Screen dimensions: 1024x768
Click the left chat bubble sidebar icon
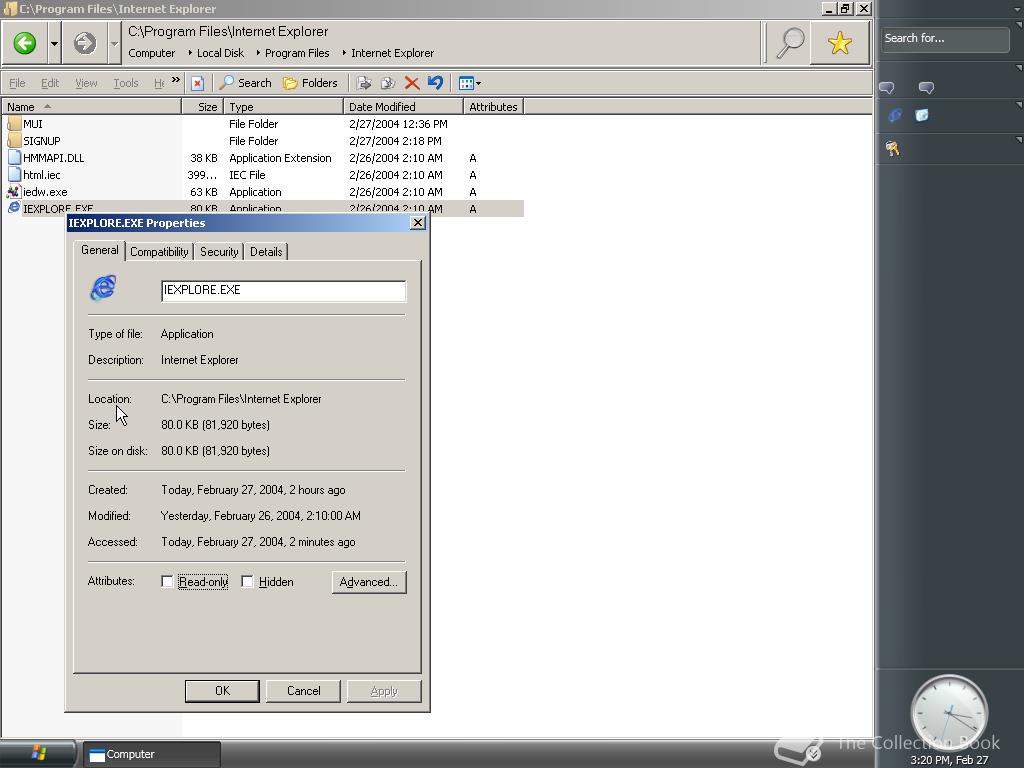point(886,88)
